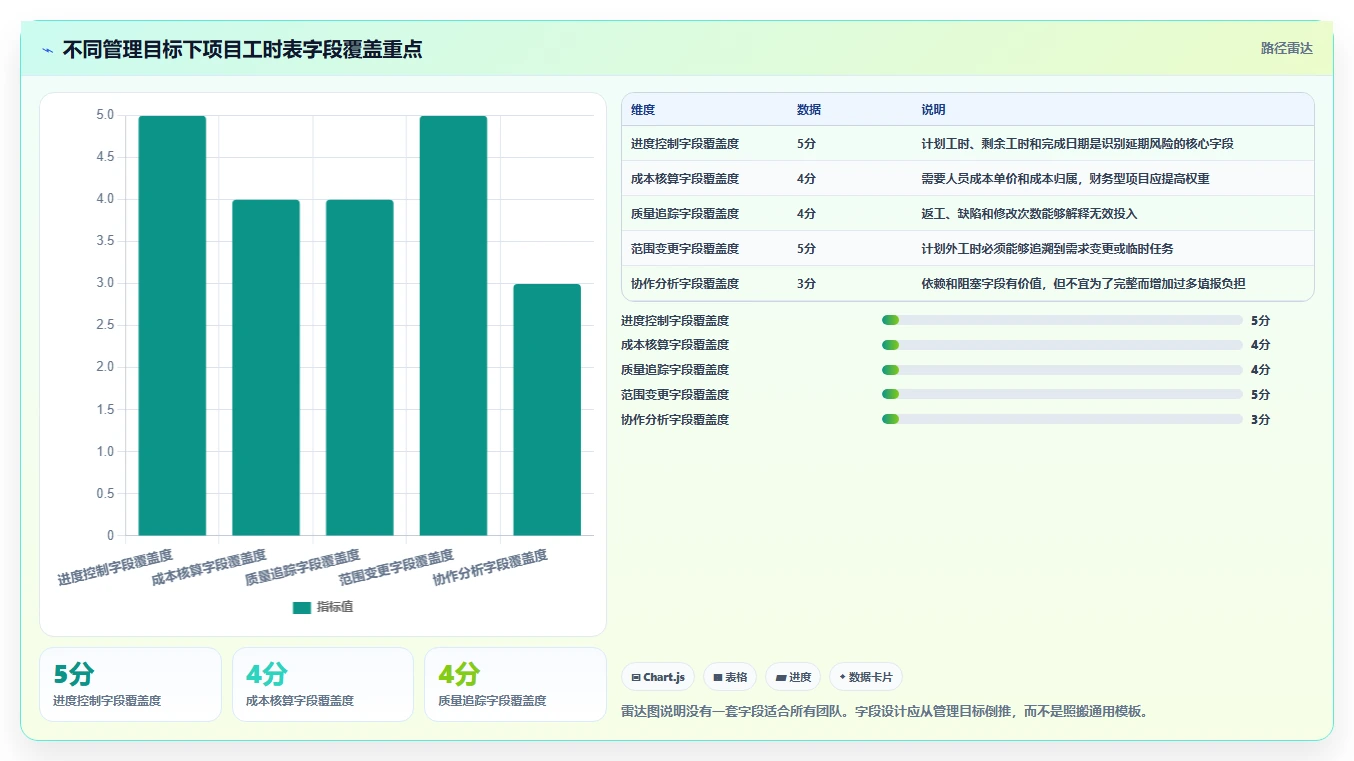Click the 说明 column header
Screen dimensions: 1354x761
[933, 110]
